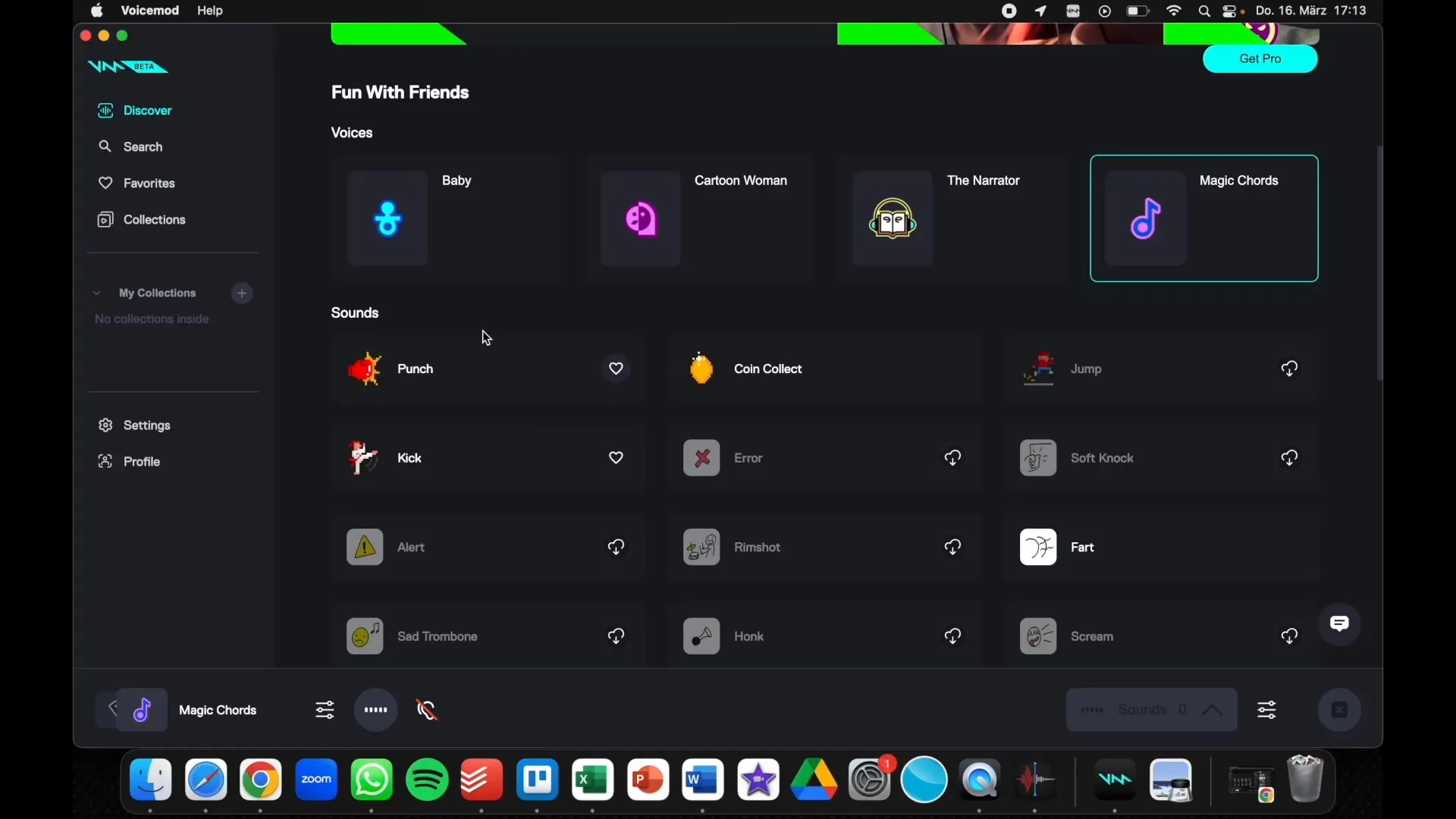This screenshot has height=819, width=1456.
Task: Toggle favorite on Kick sound
Action: [x=615, y=457]
